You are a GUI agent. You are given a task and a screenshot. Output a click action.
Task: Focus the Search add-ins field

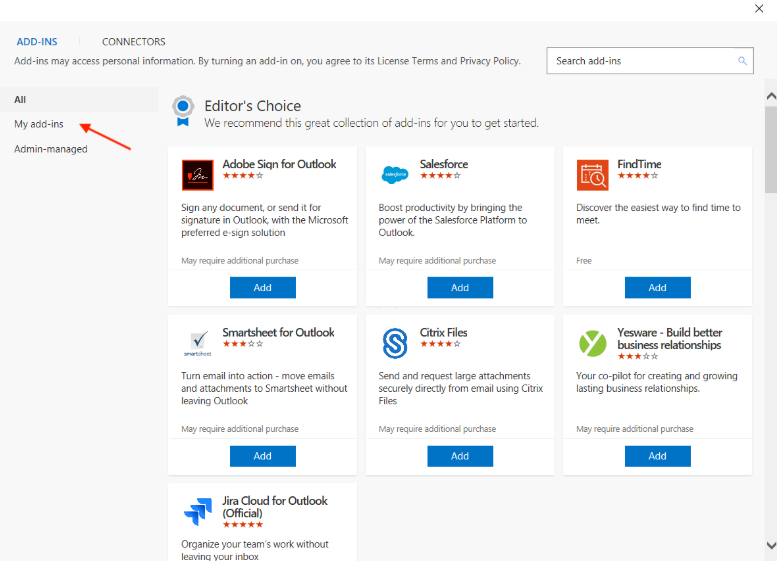coord(650,61)
